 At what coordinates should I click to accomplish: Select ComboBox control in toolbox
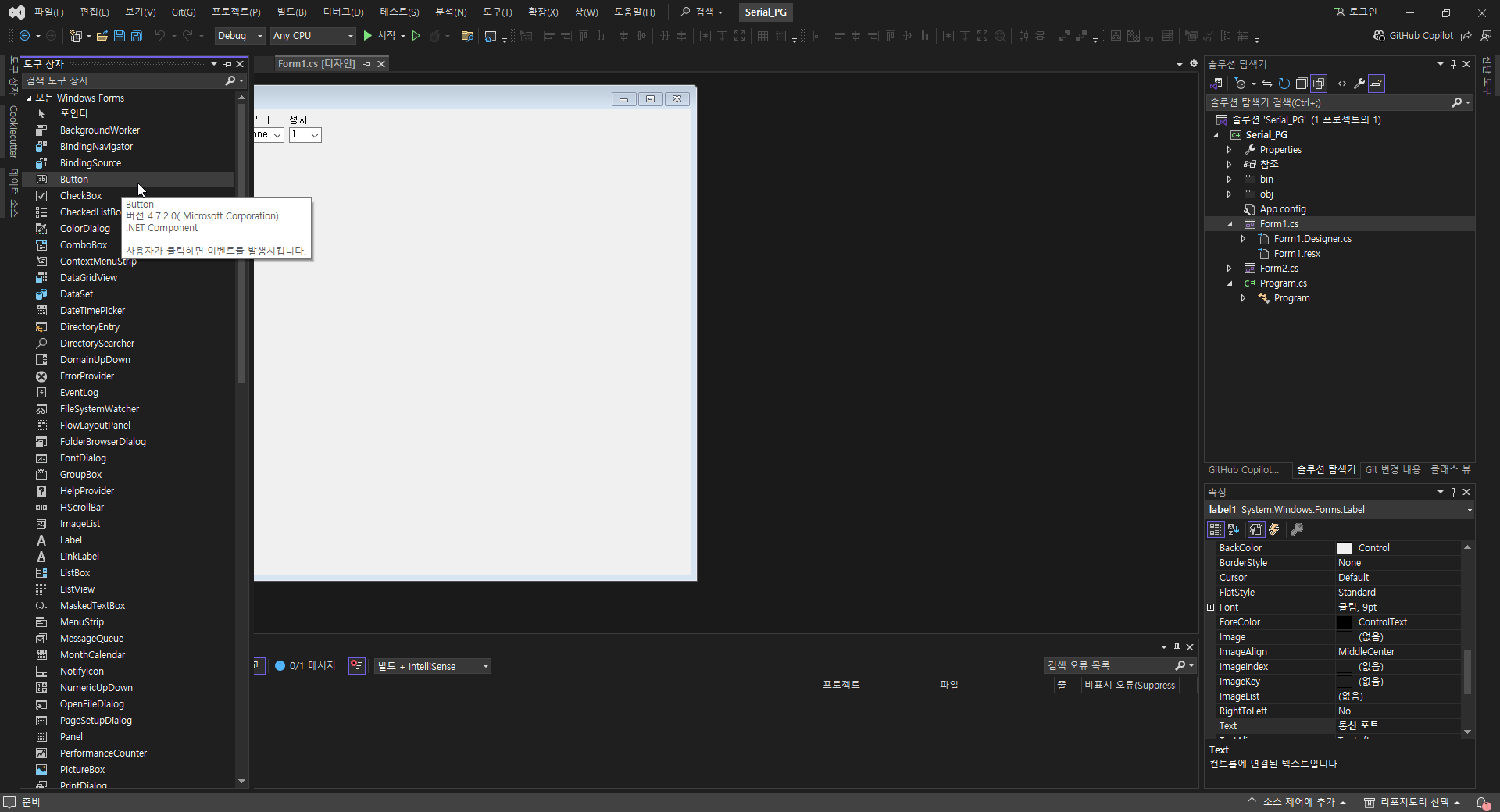point(84,245)
